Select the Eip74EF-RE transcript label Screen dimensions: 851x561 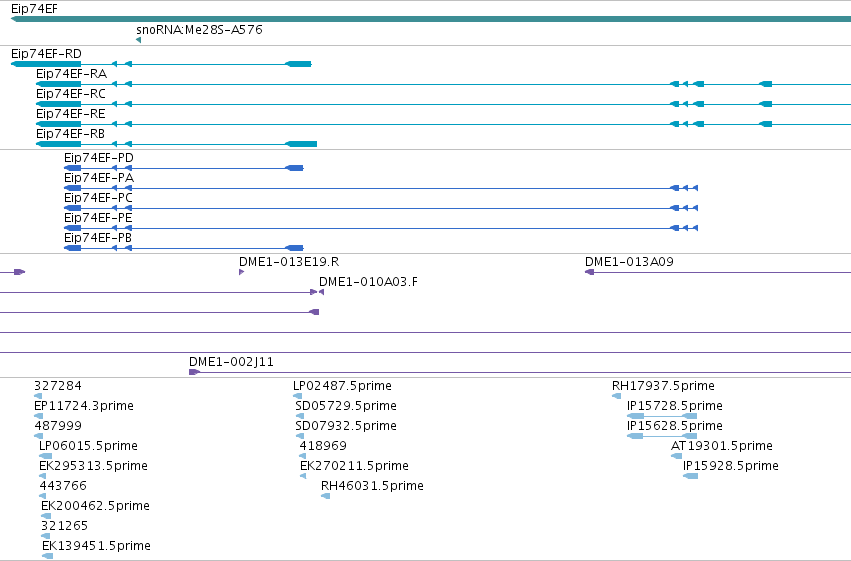tap(71, 114)
